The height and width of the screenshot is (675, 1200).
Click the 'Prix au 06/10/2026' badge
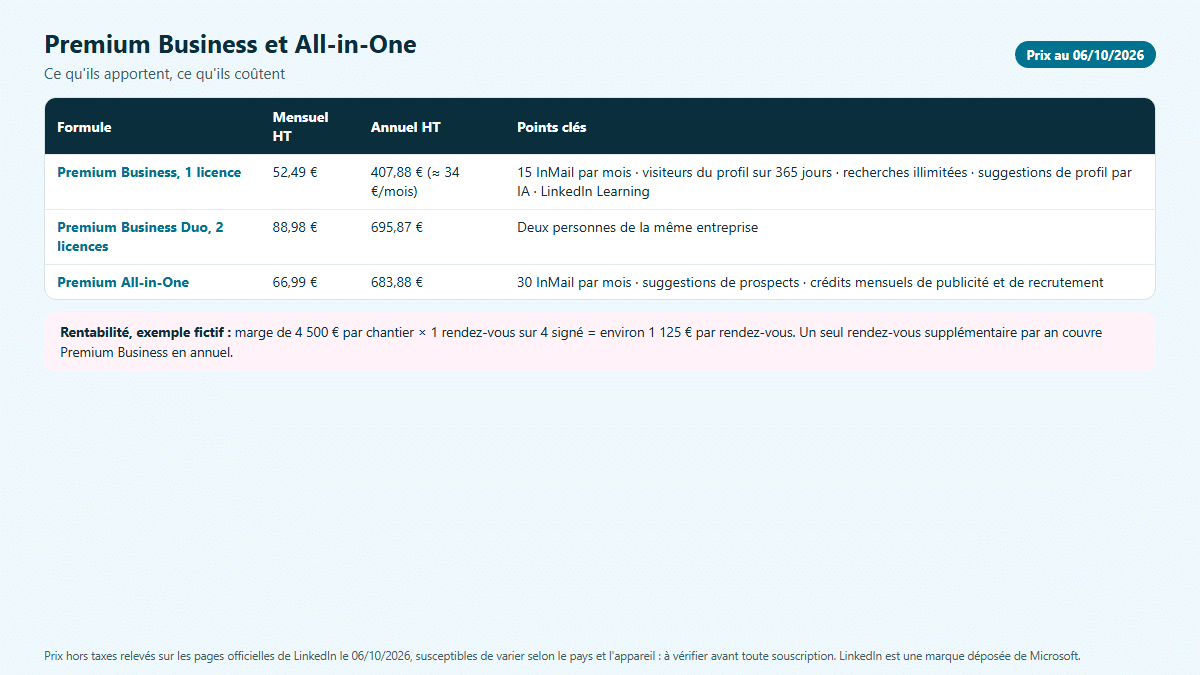pos(1085,55)
